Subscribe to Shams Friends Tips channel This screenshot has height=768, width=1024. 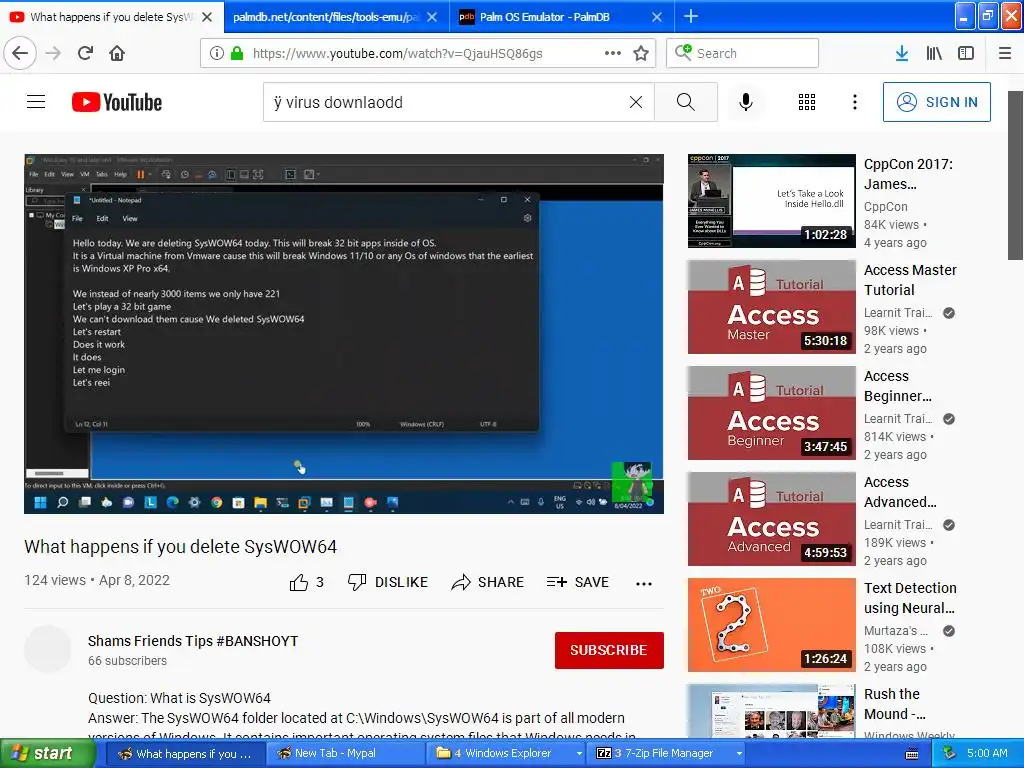tap(609, 650)
